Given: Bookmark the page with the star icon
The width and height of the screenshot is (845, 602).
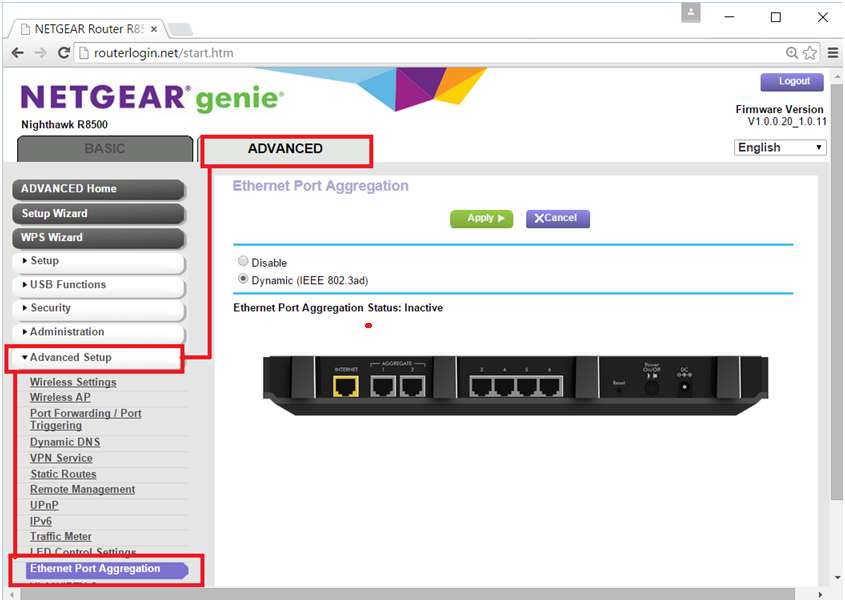Looking at the screenshot, I should (810, 52).
